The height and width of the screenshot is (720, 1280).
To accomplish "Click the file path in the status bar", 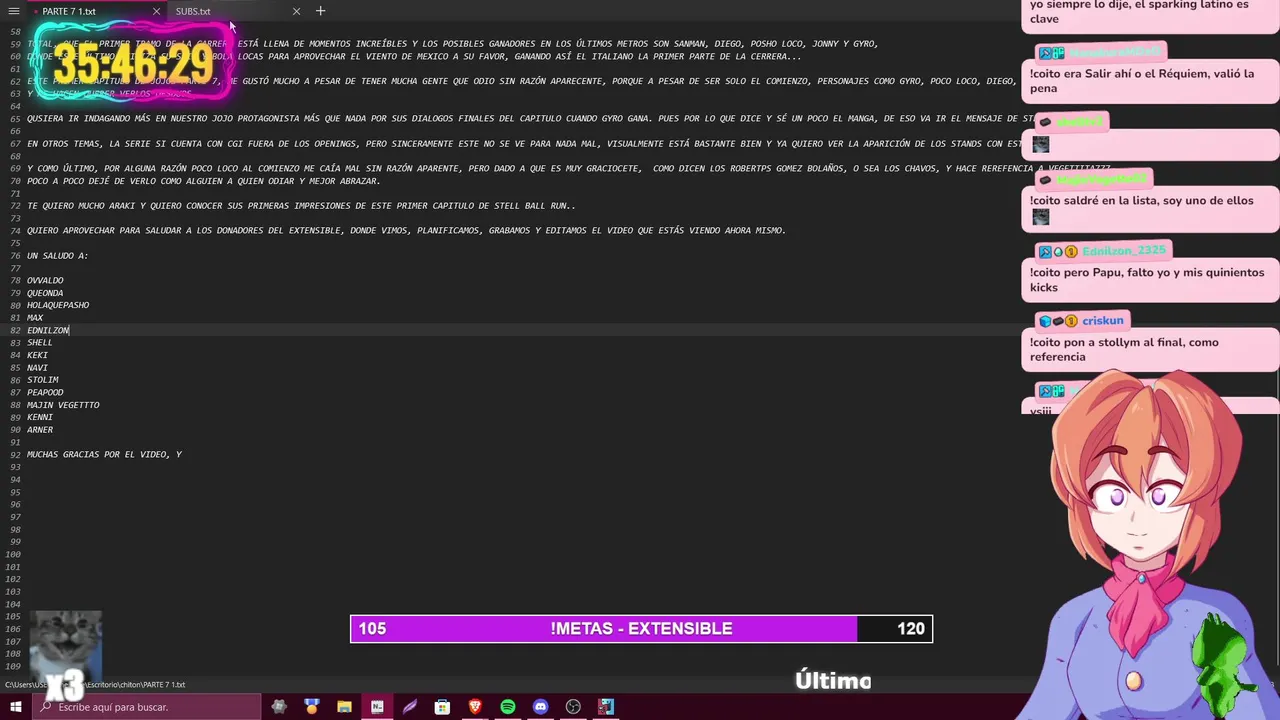I will point(95,685).
